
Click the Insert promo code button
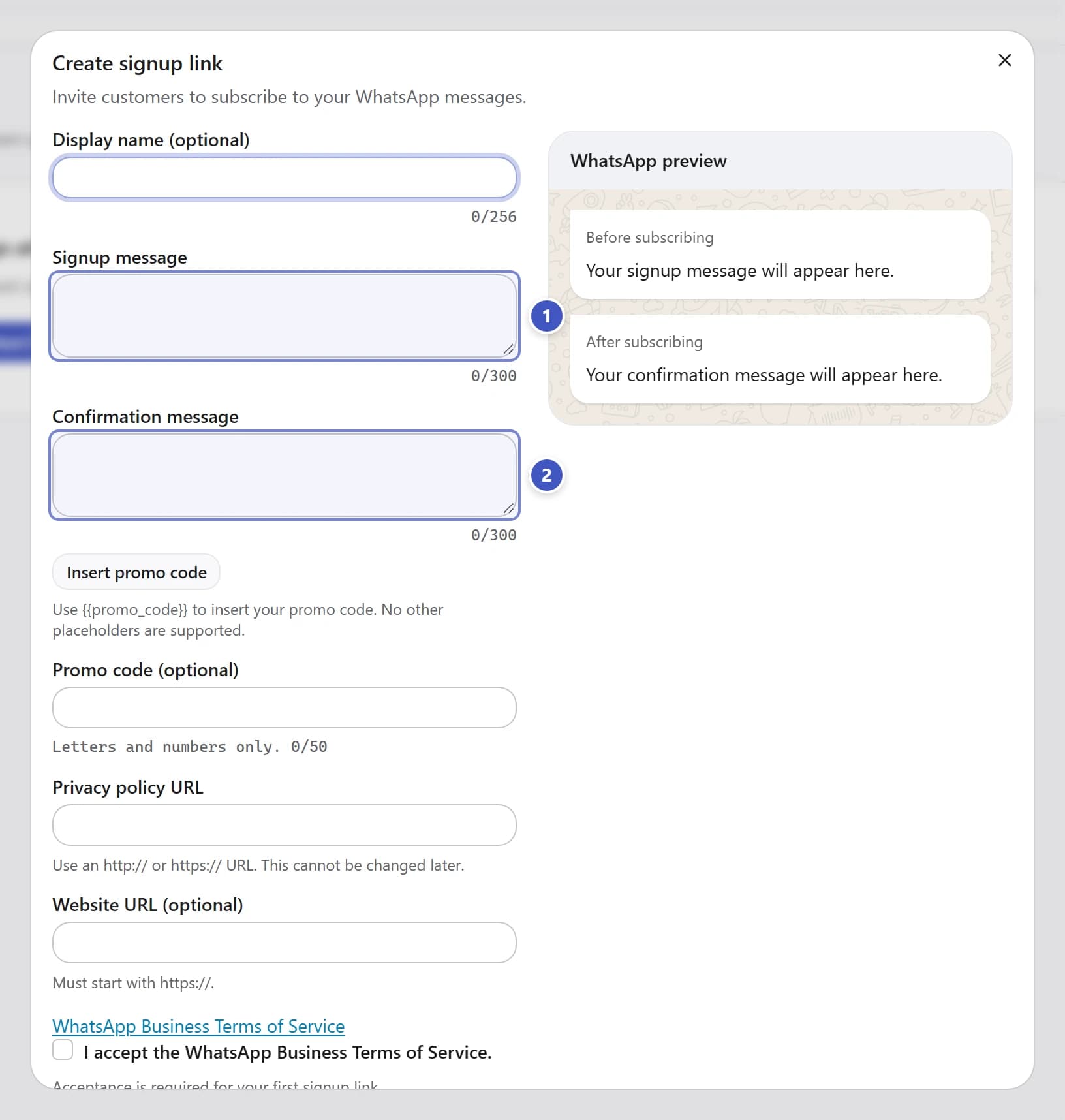coord(136,572)
